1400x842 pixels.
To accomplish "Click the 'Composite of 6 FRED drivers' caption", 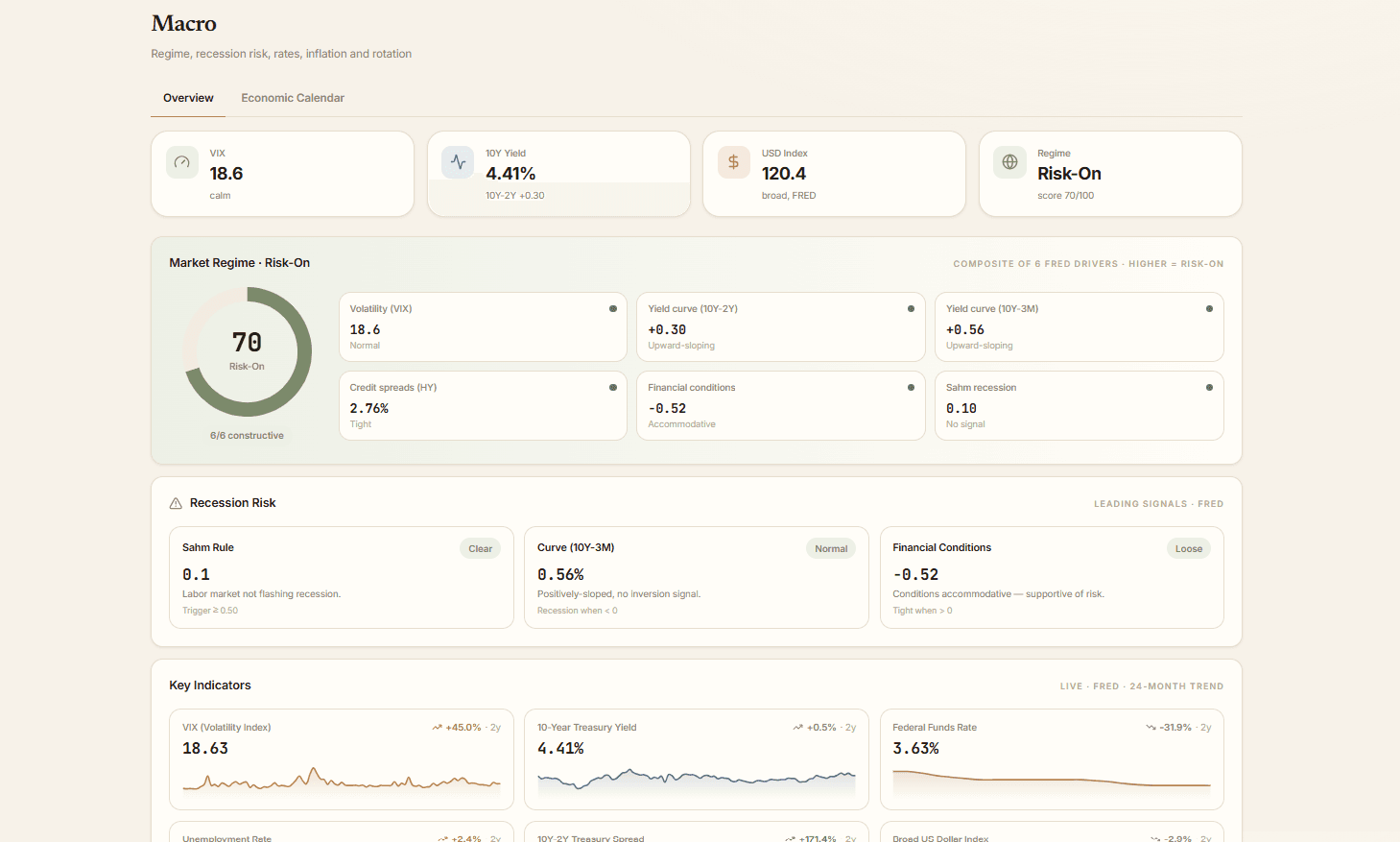I will pyautogui.click(x=1088, y=264).
